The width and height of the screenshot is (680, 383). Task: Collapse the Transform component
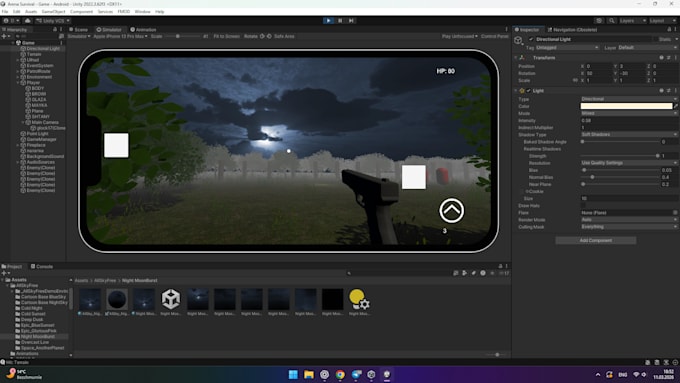516,58
